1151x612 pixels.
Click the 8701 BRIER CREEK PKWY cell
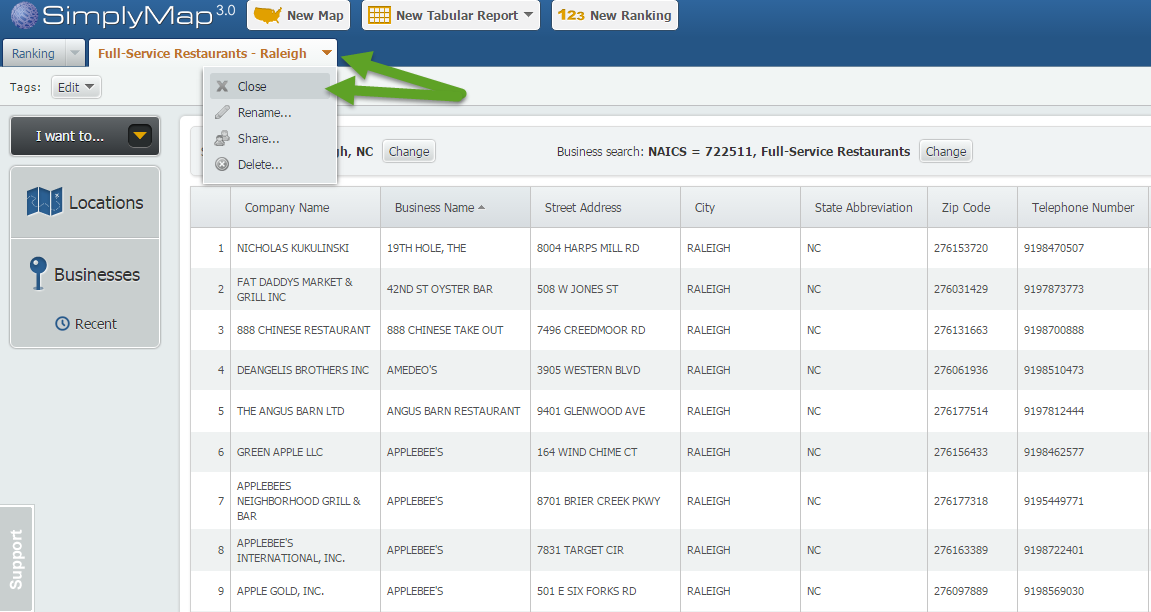(x=606, y=501)
